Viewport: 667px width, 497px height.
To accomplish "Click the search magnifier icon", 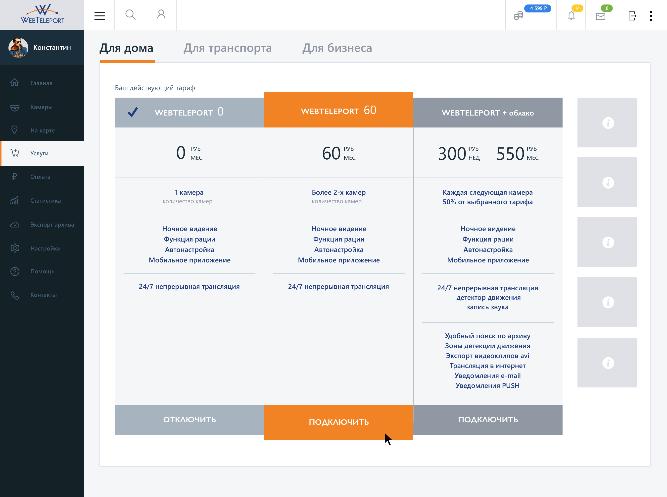I will point(130,15).
